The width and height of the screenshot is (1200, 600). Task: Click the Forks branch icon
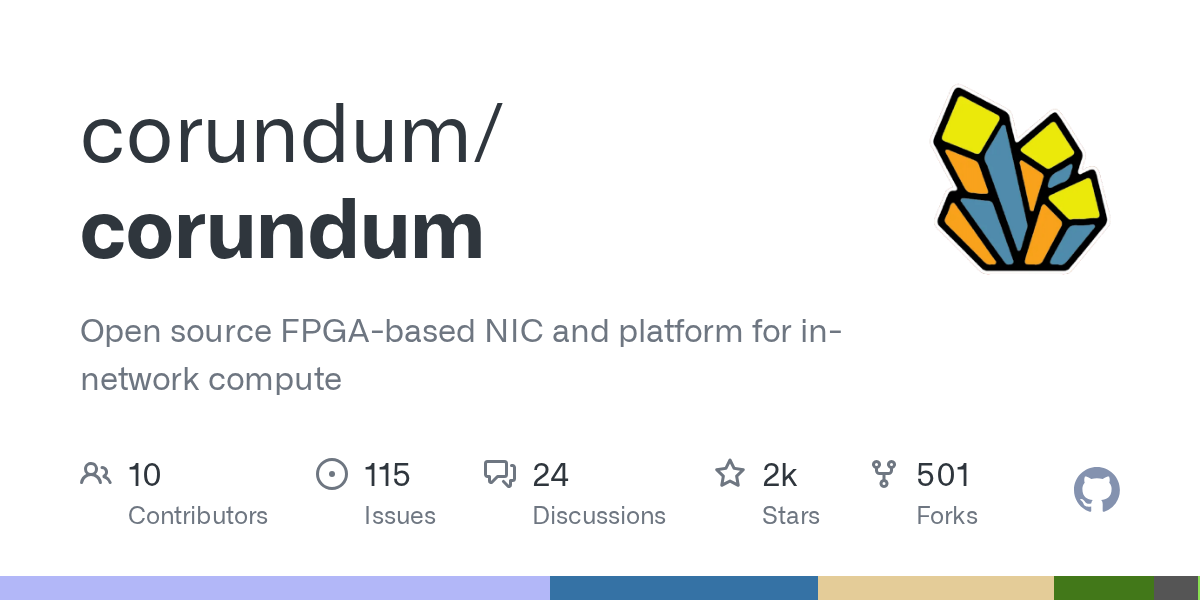(x=884, y=474)
